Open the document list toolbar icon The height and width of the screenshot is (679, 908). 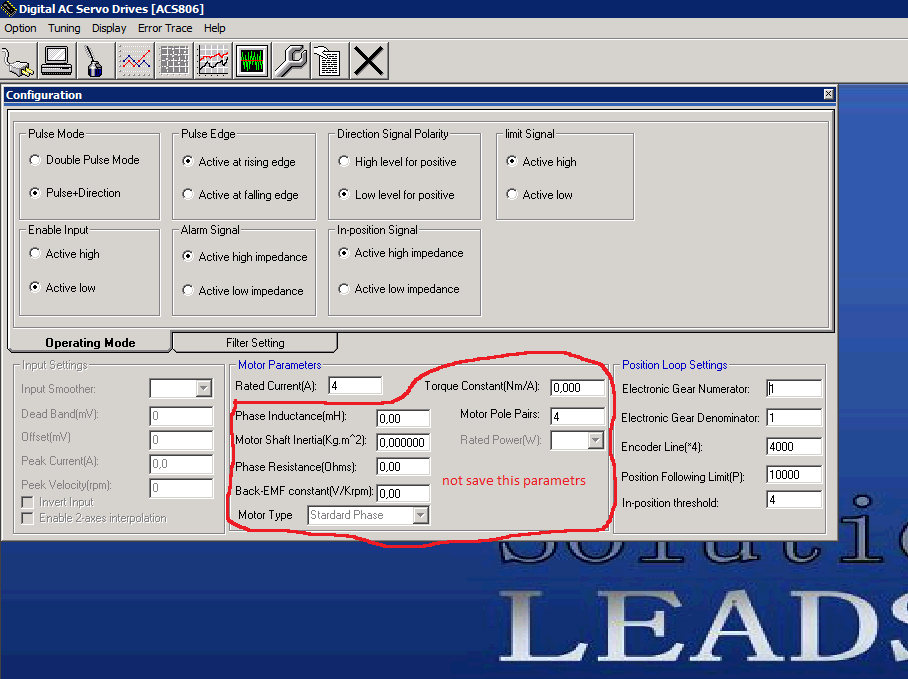329,61
